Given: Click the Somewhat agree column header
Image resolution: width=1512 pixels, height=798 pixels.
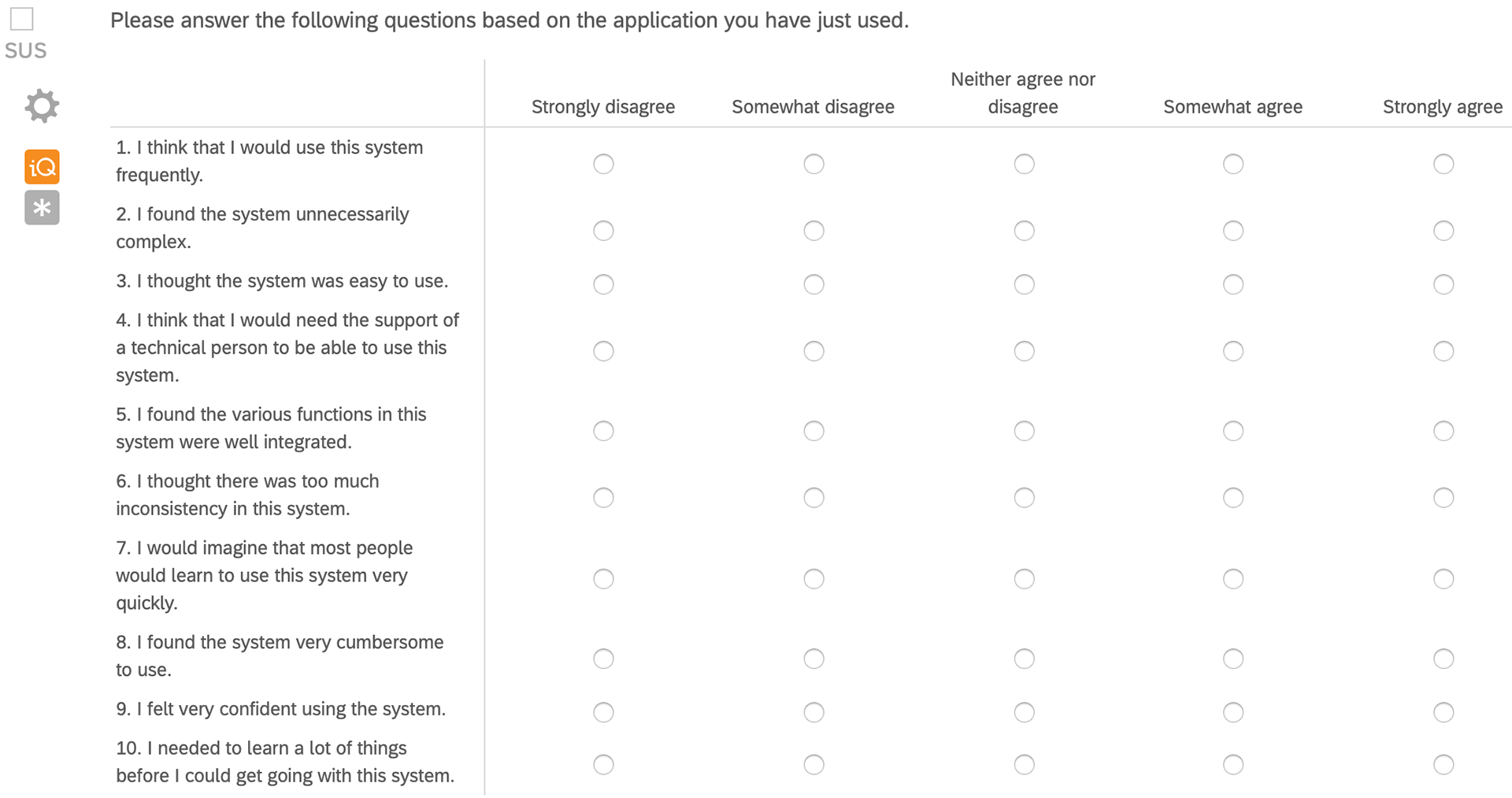Looking at the screenshot, I should click(1233, 107).
